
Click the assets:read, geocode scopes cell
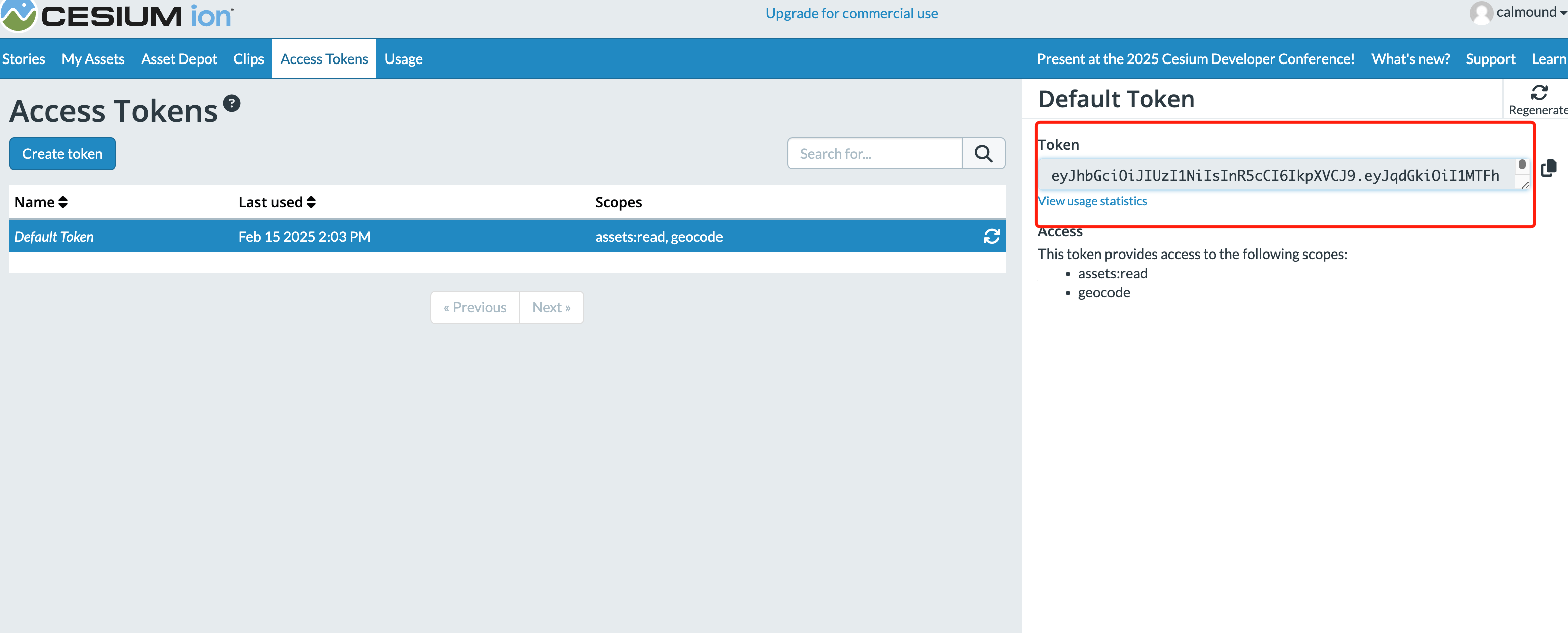click(x=659, y=237)
